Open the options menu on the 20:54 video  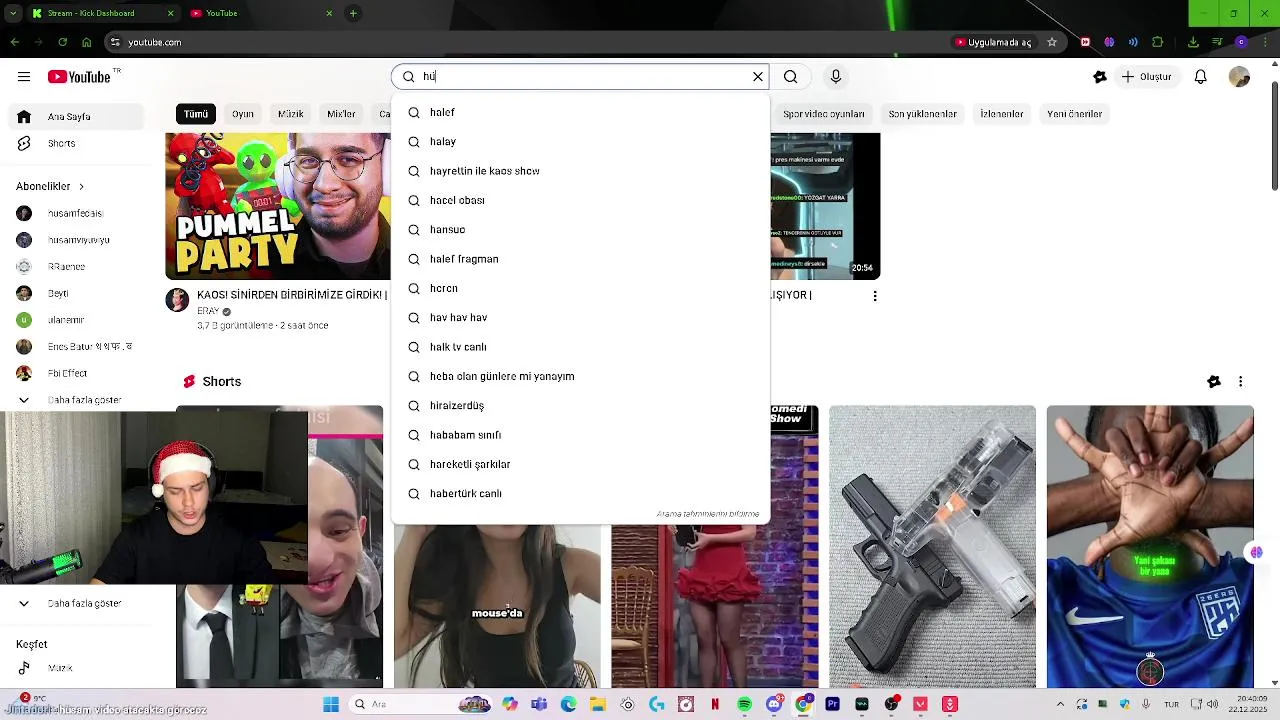pos(875,296)
